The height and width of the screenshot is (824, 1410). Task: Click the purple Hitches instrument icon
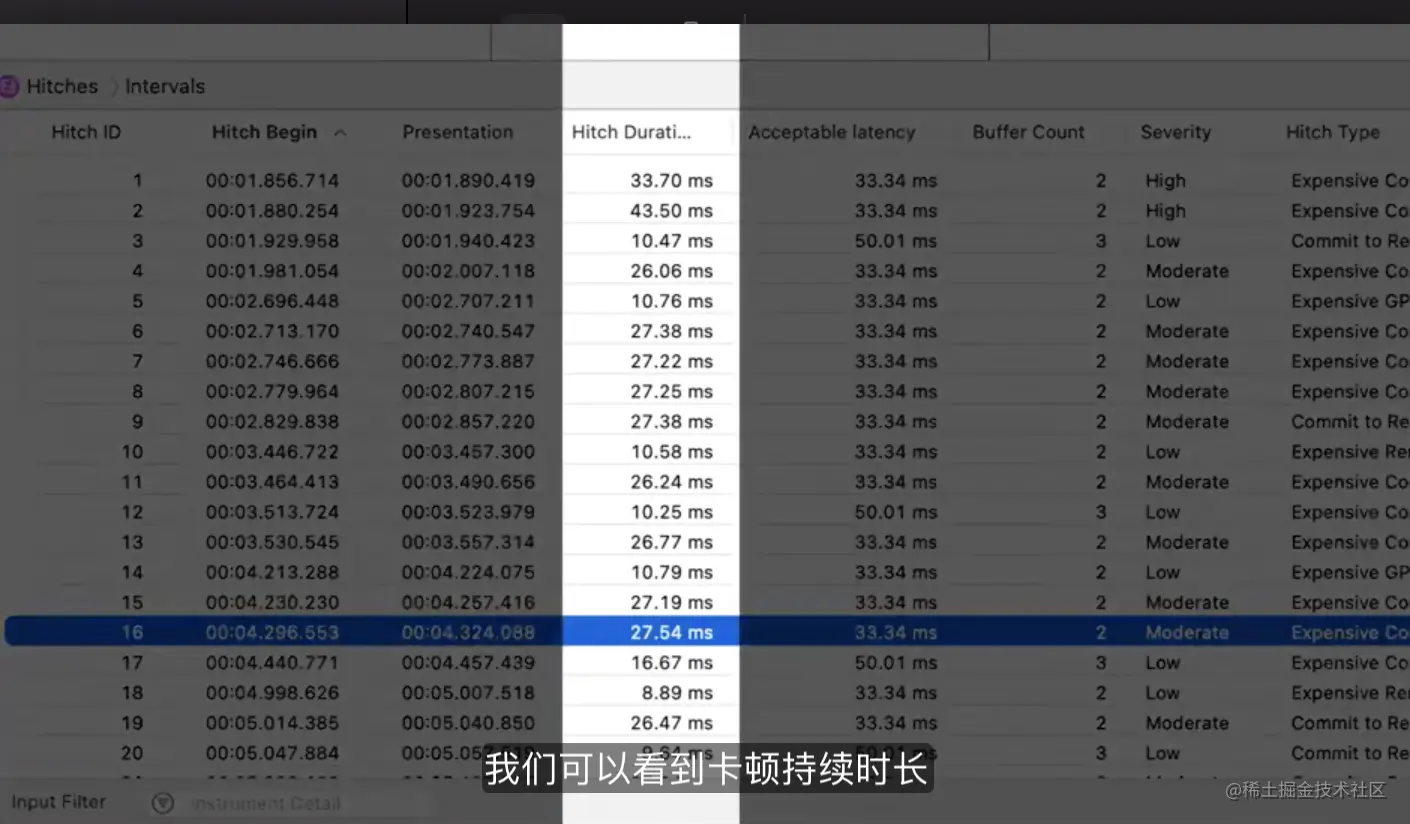coord(8,87)
